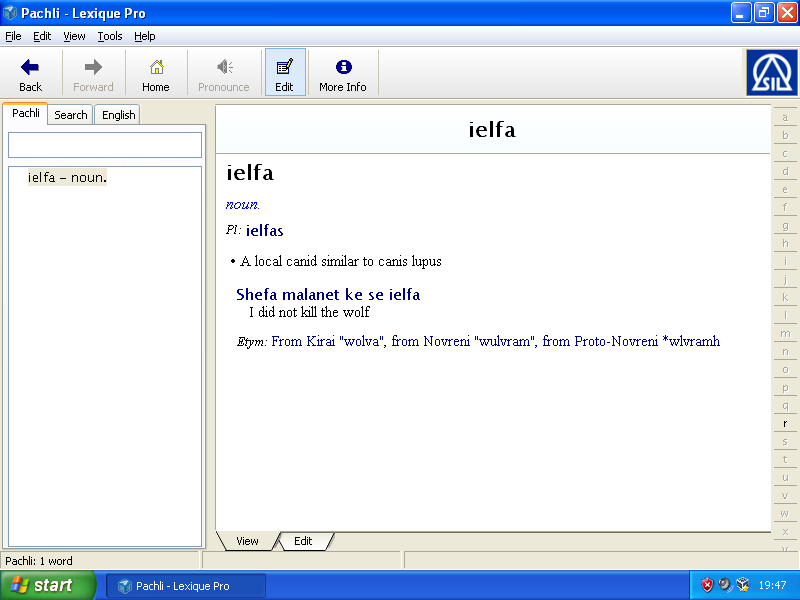Click the word search input field

click(105, 145)
